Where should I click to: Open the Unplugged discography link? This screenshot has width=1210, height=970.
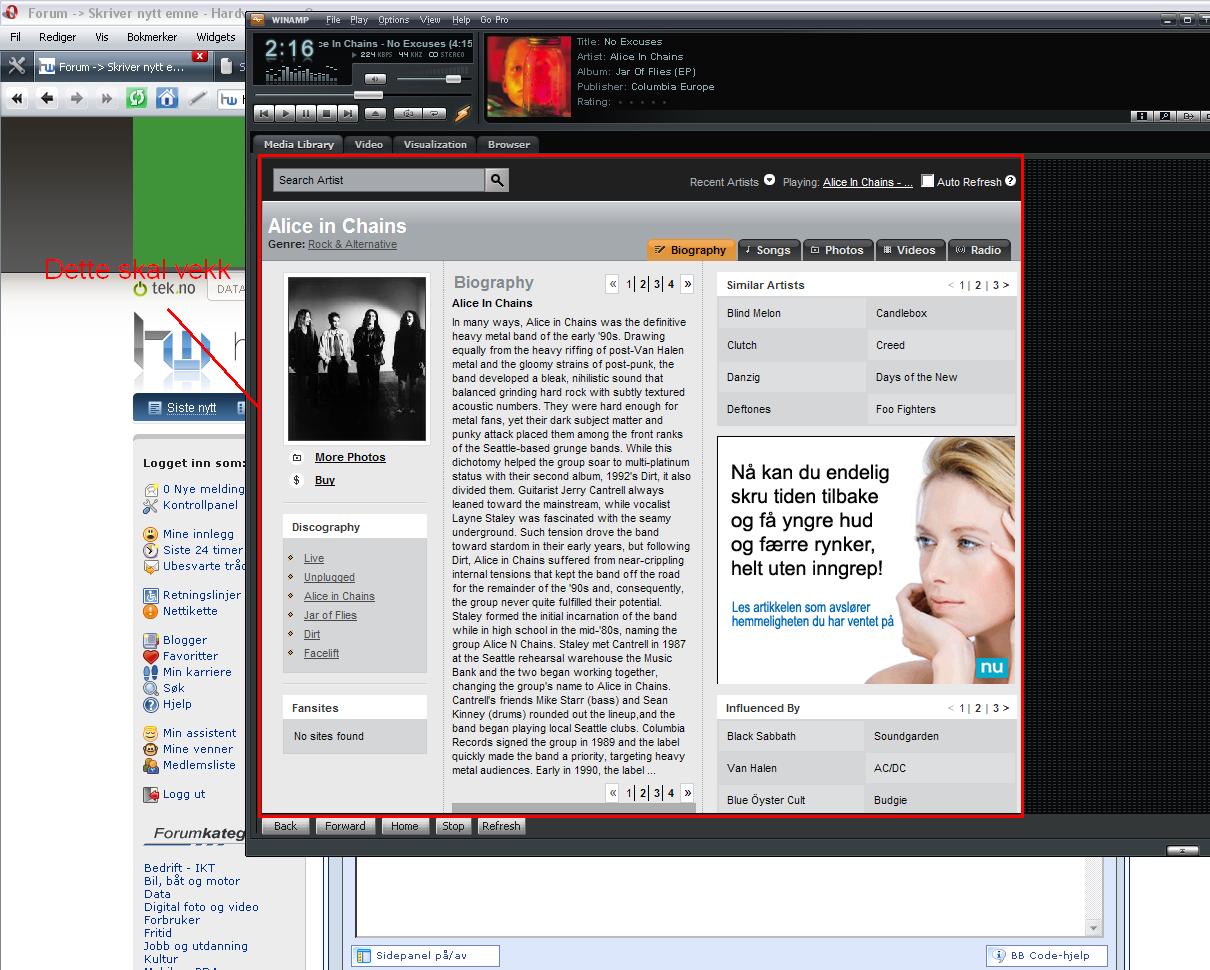tap(329, 577)
